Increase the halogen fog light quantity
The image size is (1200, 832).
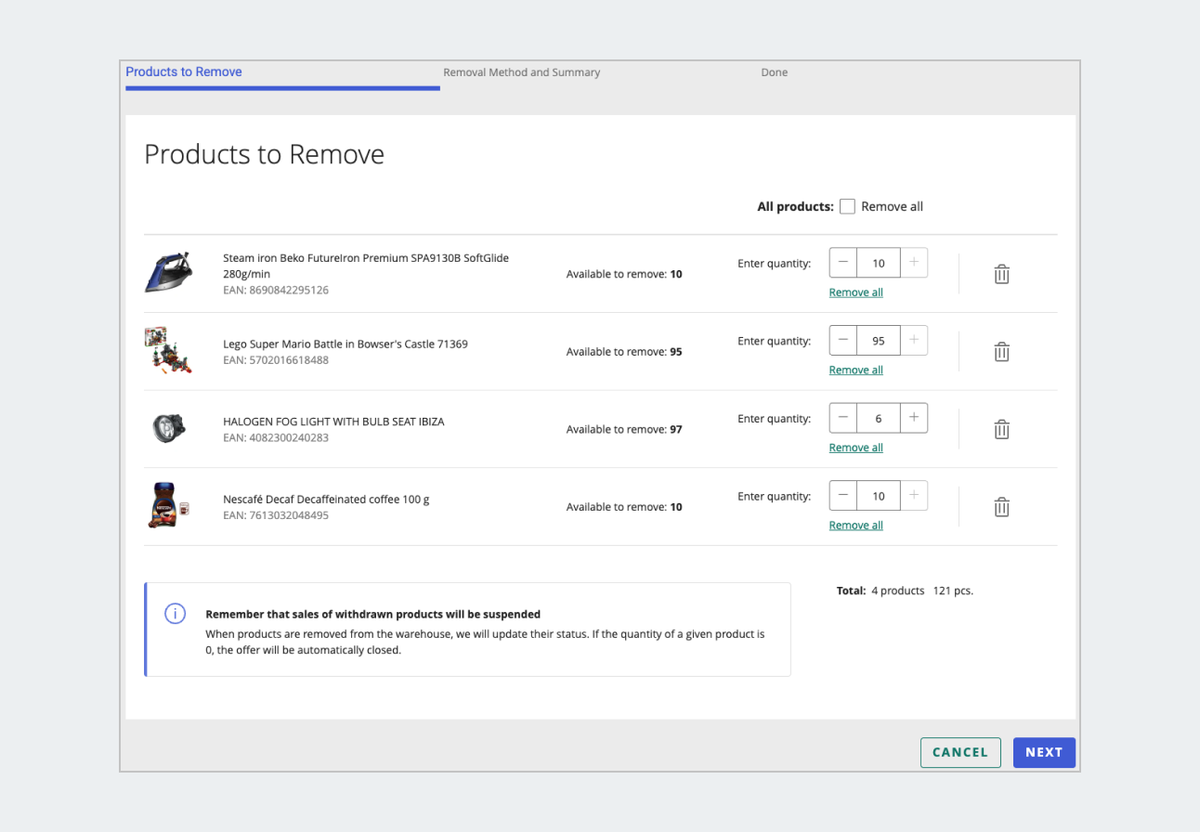click(913, 417)
